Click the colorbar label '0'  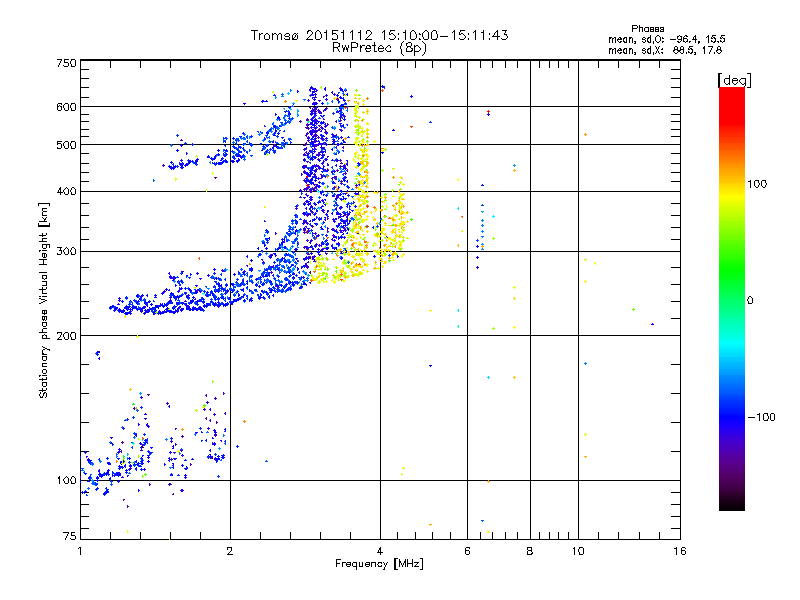coord(750,300)
